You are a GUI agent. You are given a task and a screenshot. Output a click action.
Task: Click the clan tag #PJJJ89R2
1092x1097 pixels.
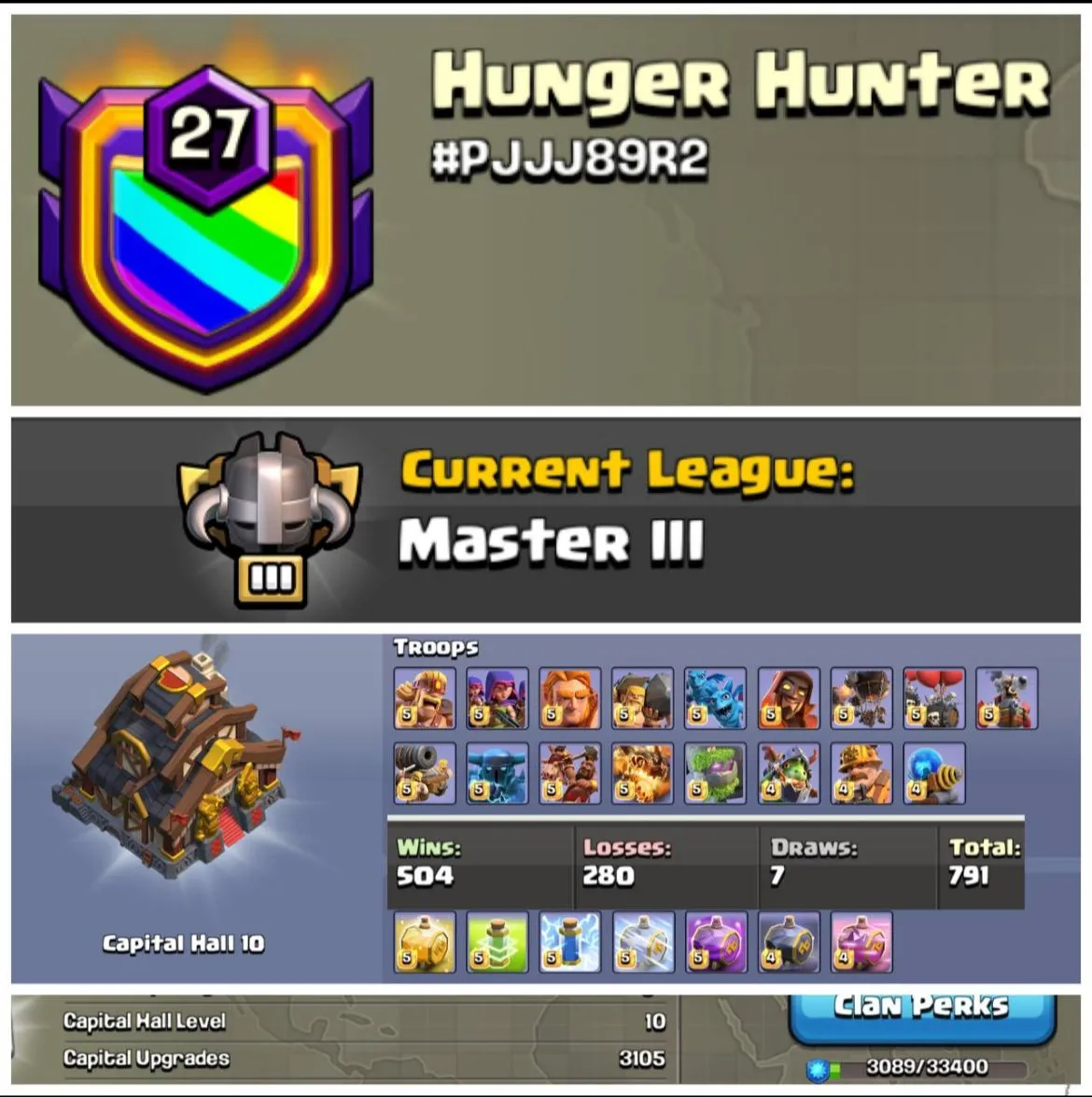point(570,158)
